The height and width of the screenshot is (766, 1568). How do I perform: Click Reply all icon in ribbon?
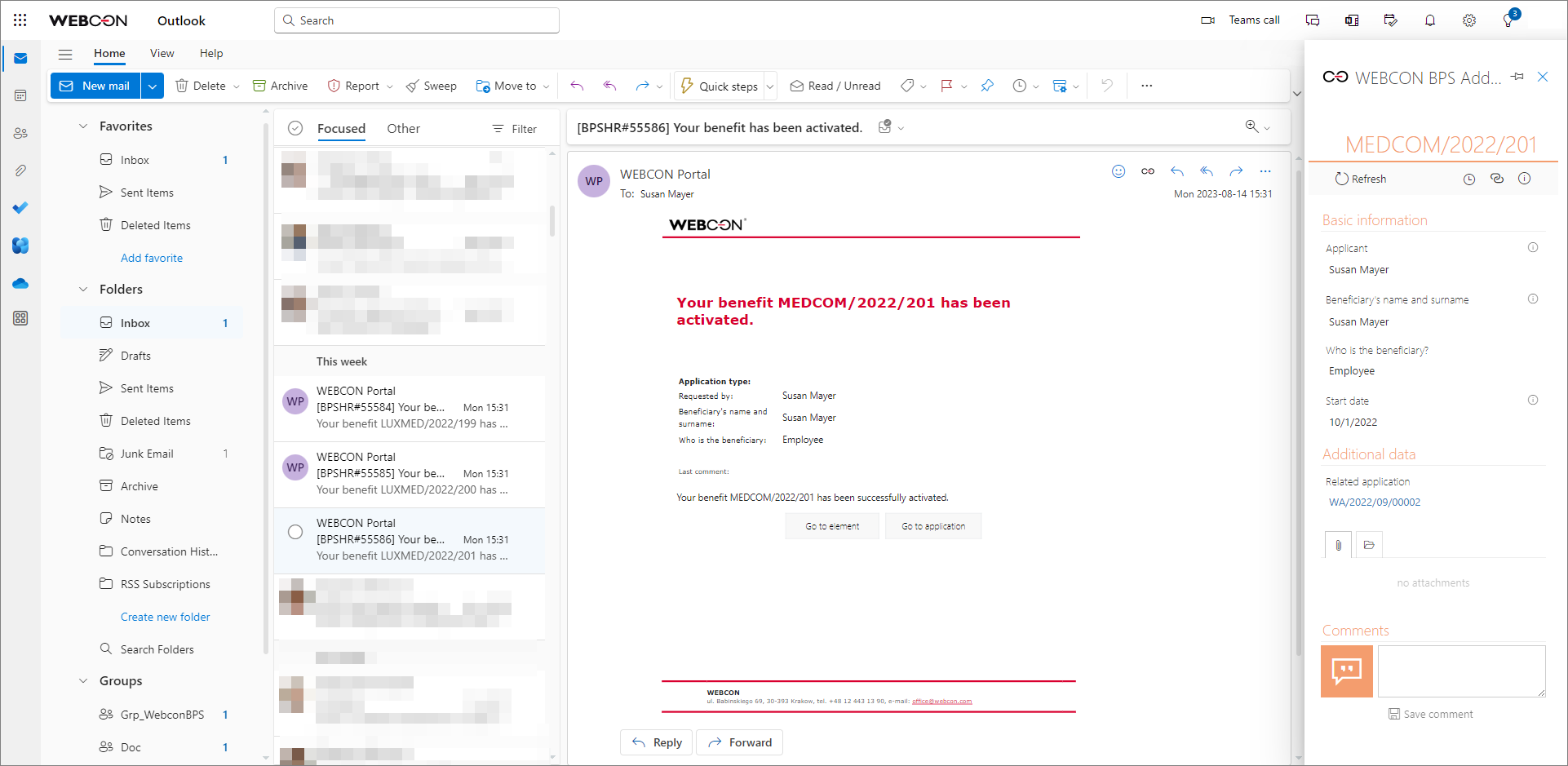(x=609, y=86)
